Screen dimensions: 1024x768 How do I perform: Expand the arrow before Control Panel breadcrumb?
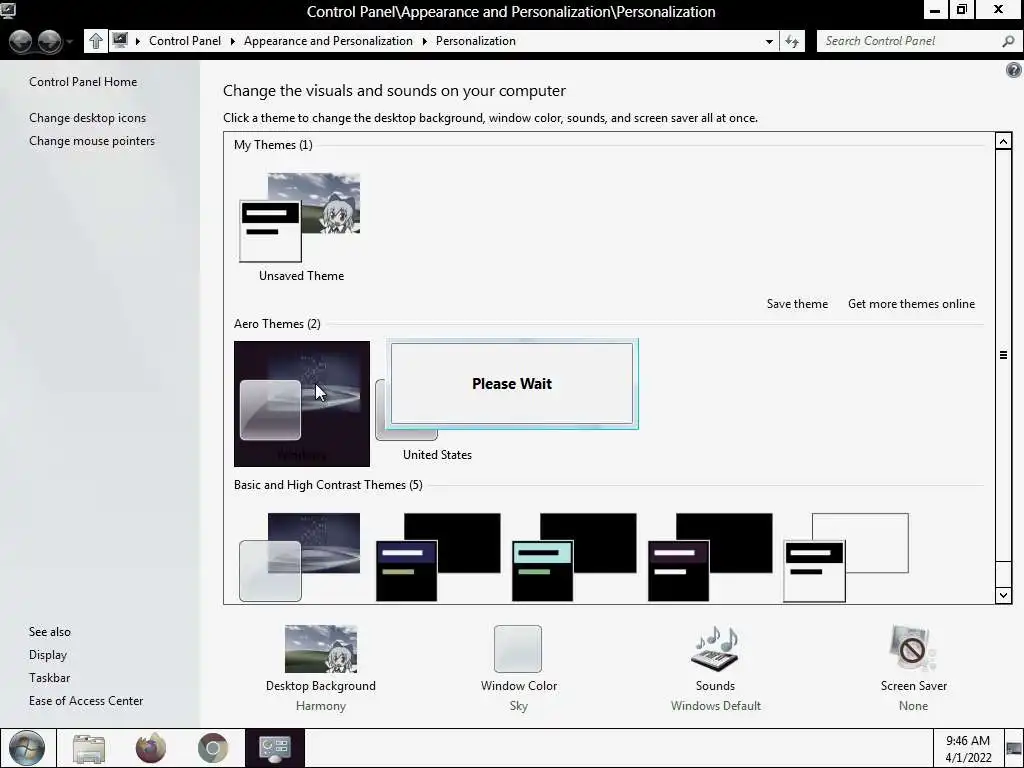pyautogui.click(x=138, y=41)
